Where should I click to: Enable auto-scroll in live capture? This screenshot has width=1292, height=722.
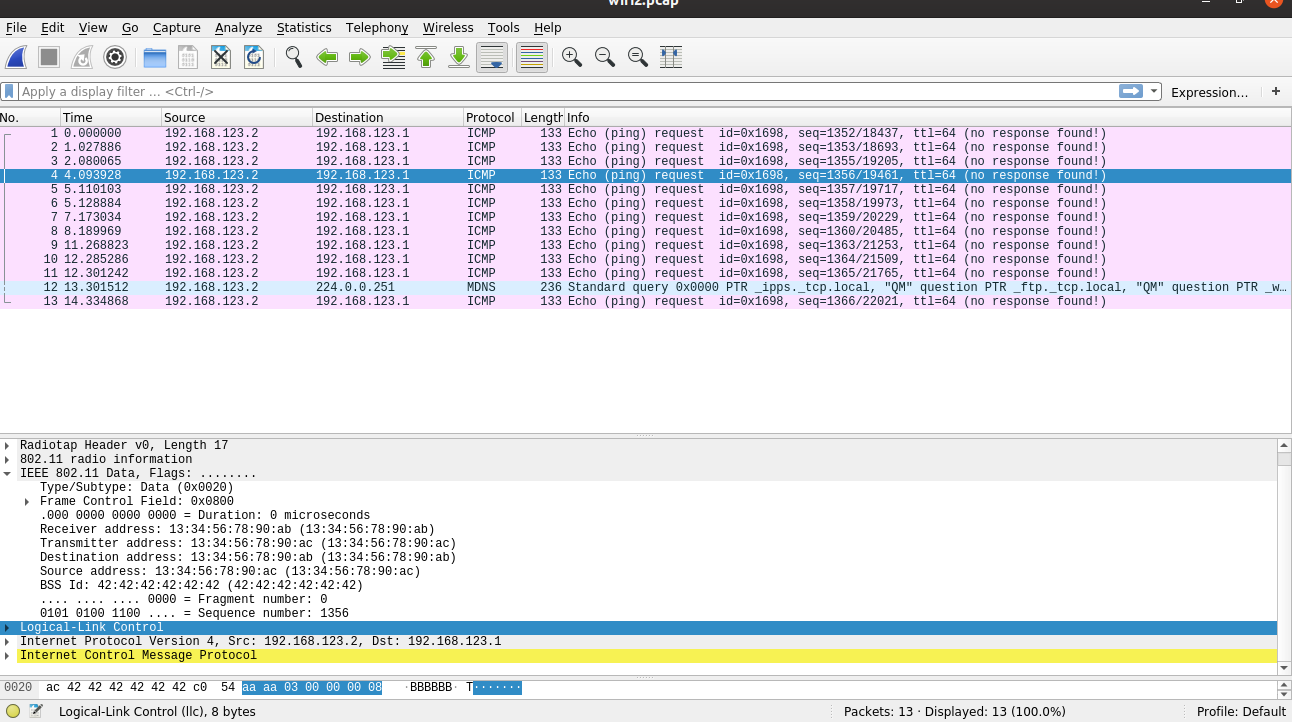[x=491, y=57]
